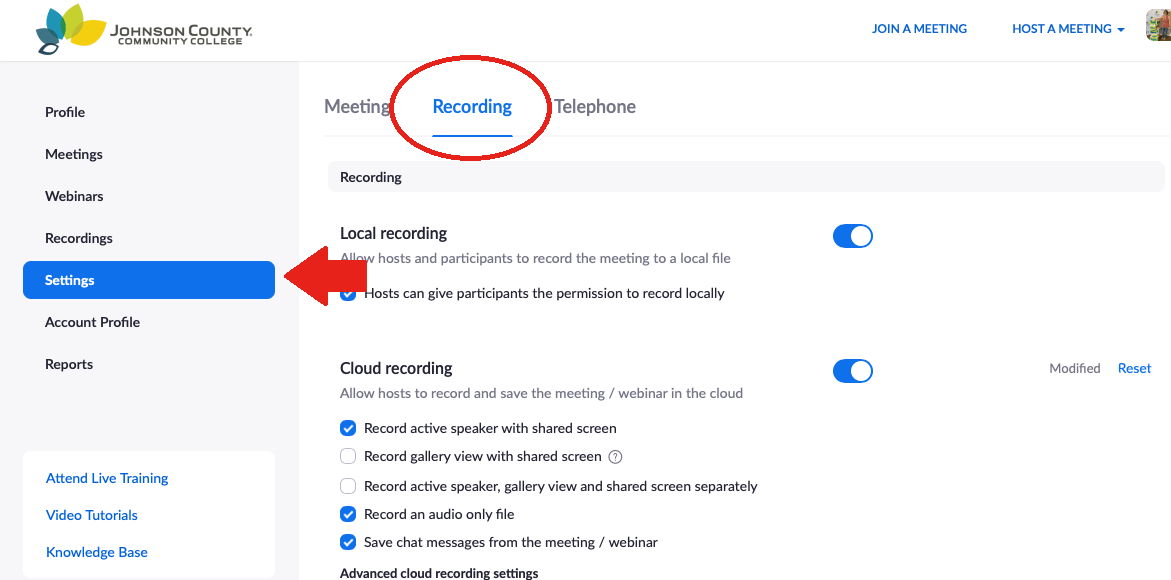The image size is (1171, 580).
Task: Select the Recording tab
Action: [x=472, y=107]
